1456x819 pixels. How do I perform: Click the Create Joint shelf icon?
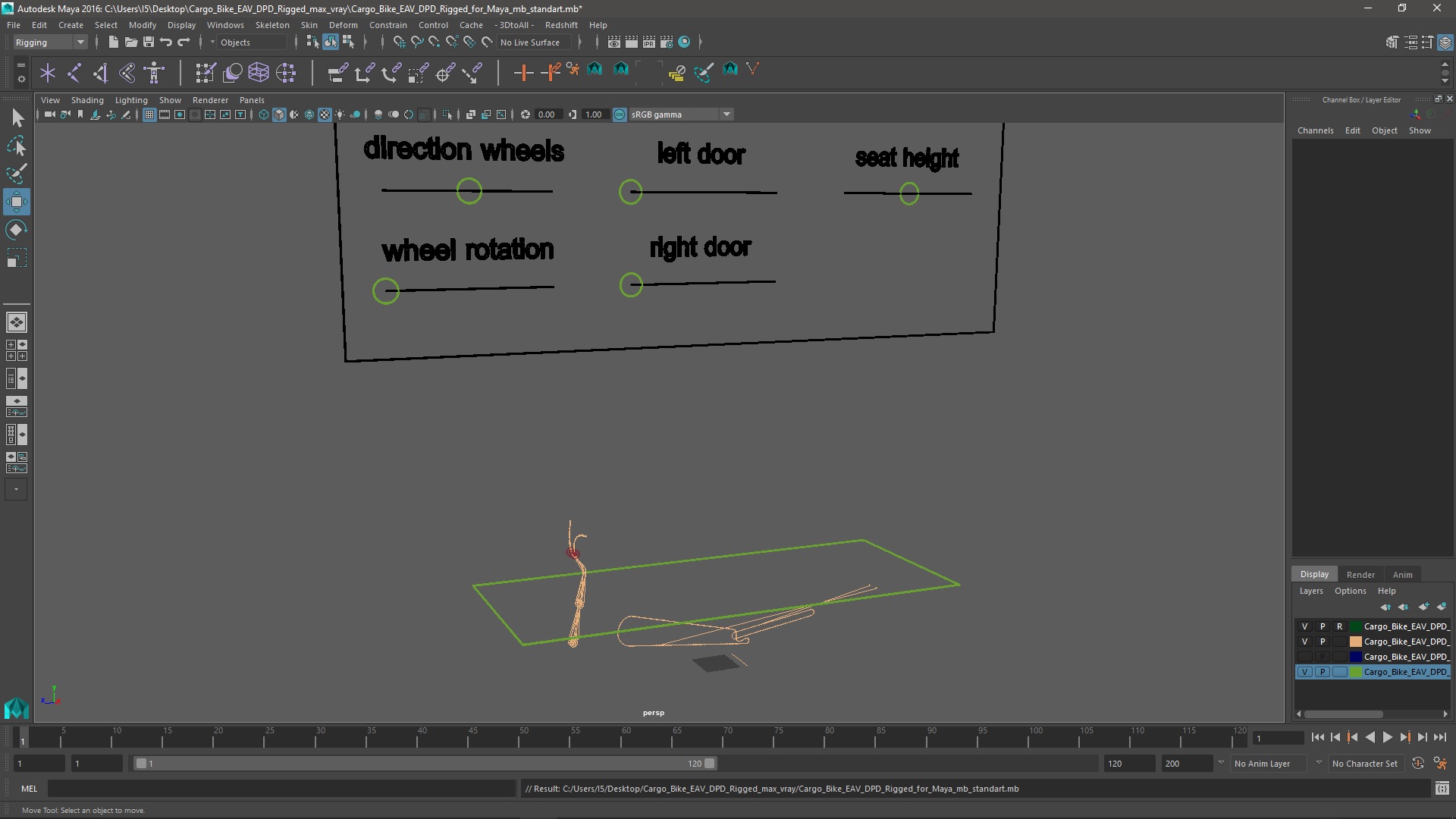tap(74, 73)
